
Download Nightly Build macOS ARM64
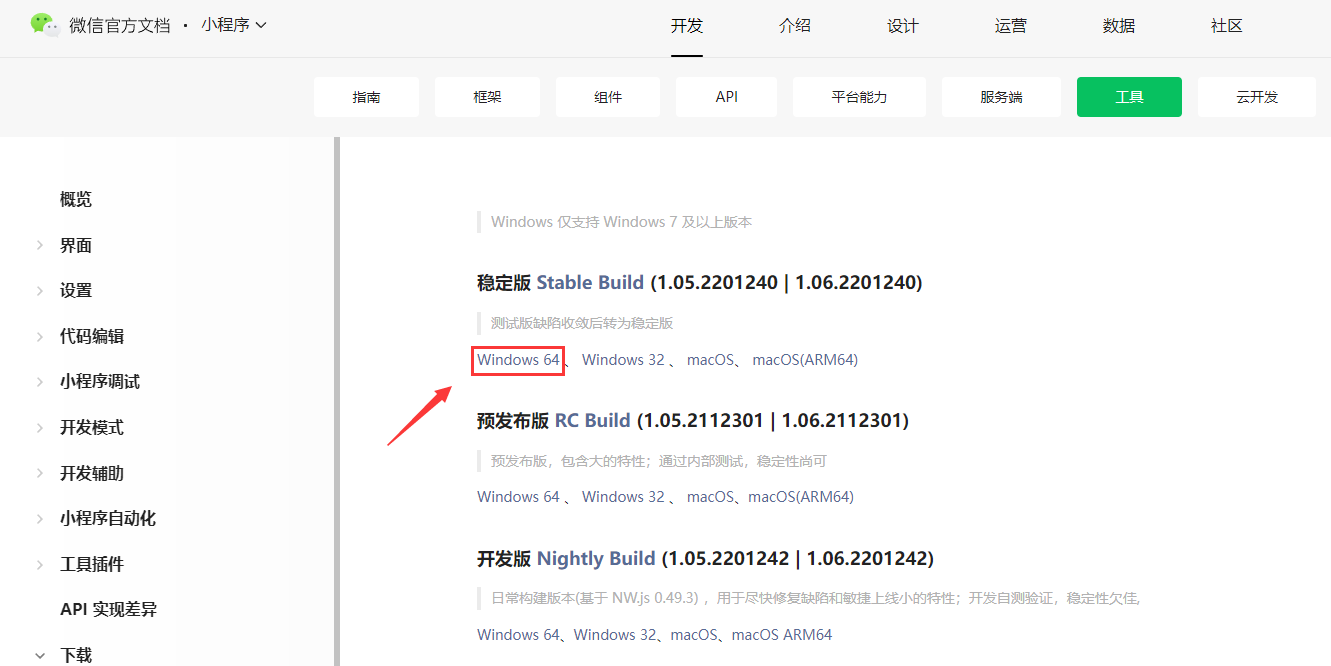pos(782,634)
